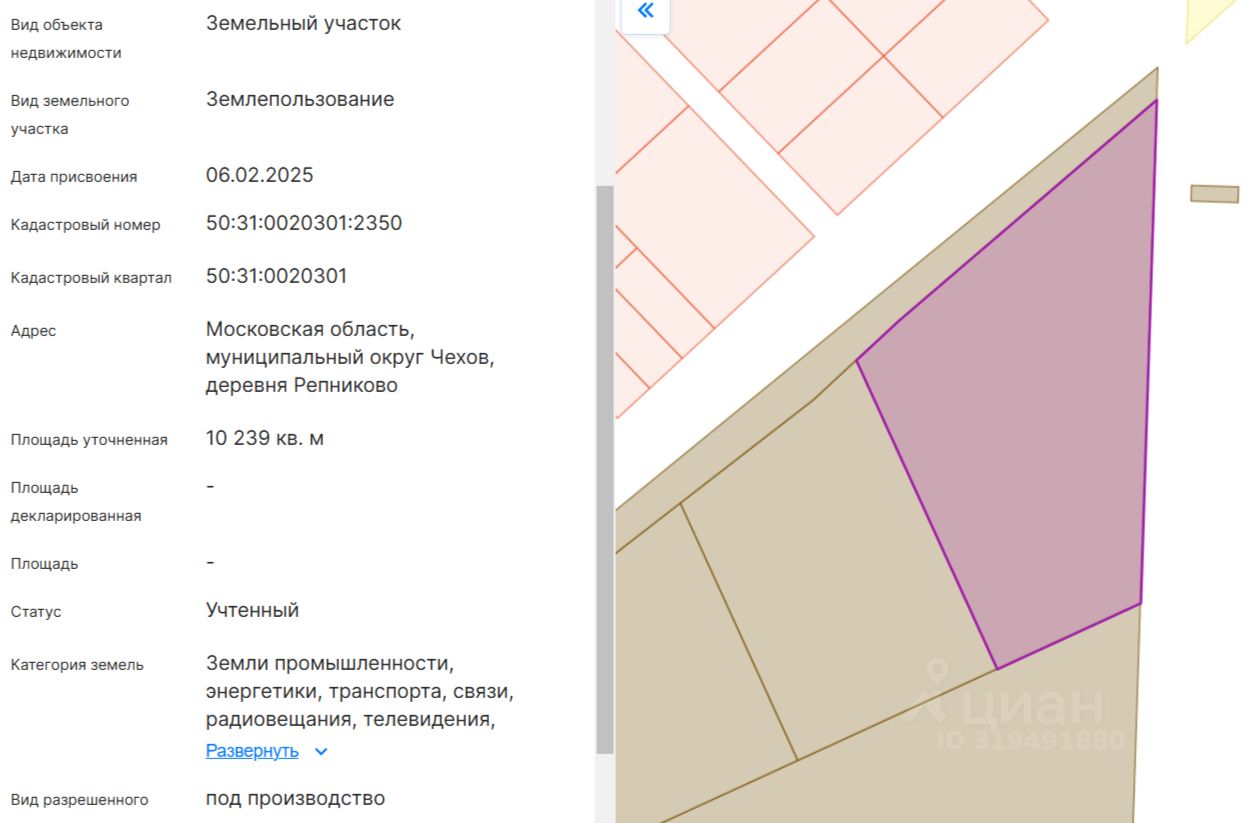Click the Землепользование value
1247x823 pixels.
point(300,99)
